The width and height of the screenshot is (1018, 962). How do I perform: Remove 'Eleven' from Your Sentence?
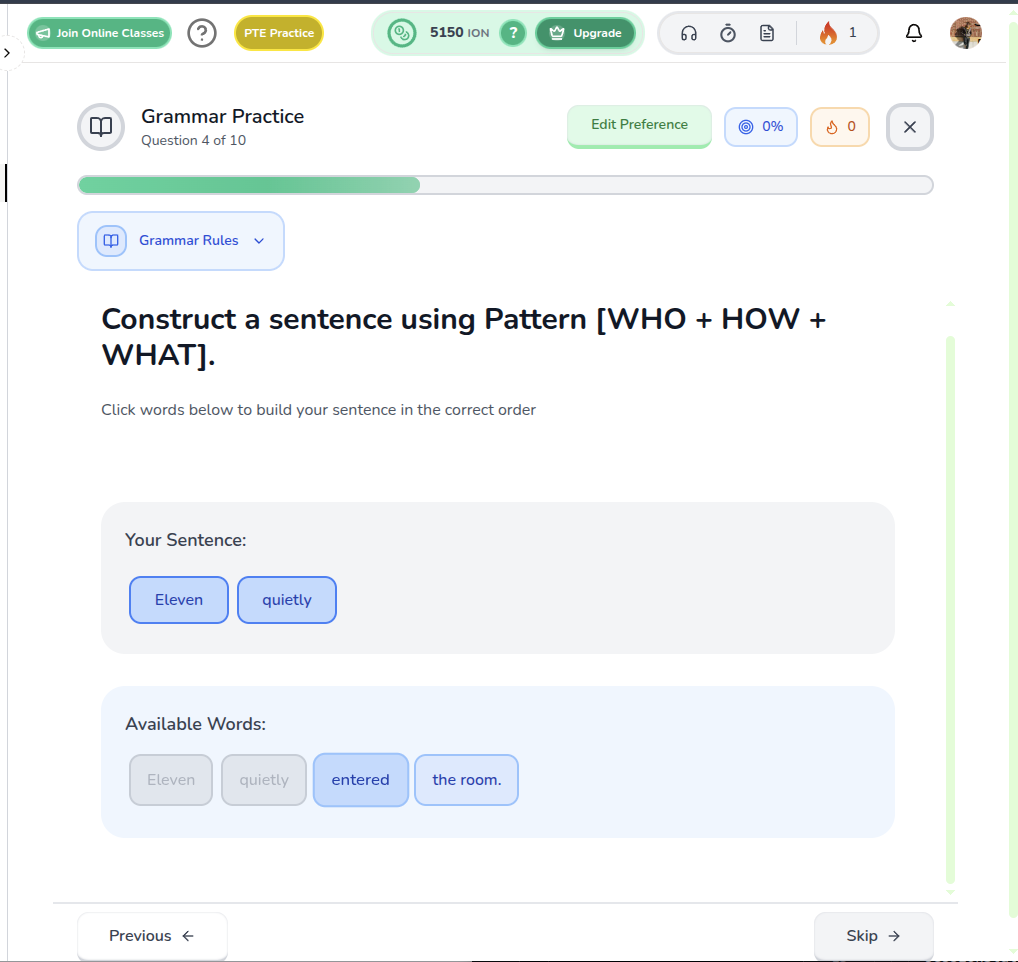(179, 600)
